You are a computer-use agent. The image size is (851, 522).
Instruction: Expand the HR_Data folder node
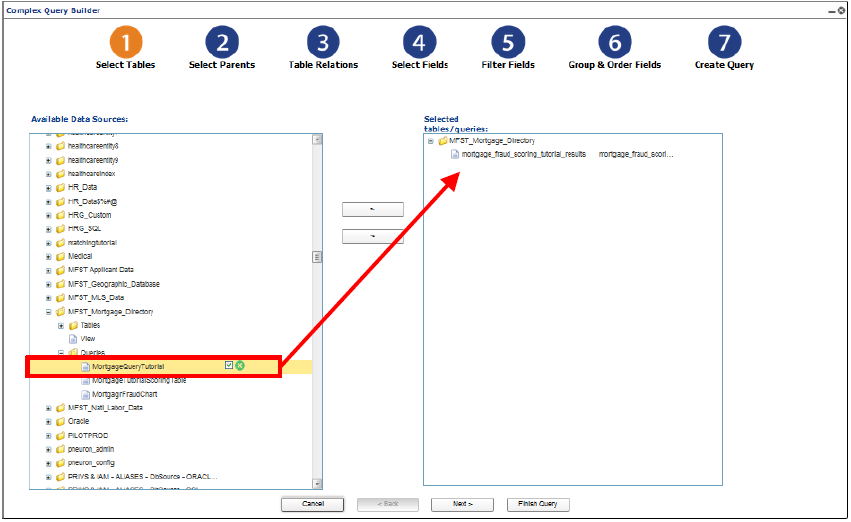tap(48, 188)
